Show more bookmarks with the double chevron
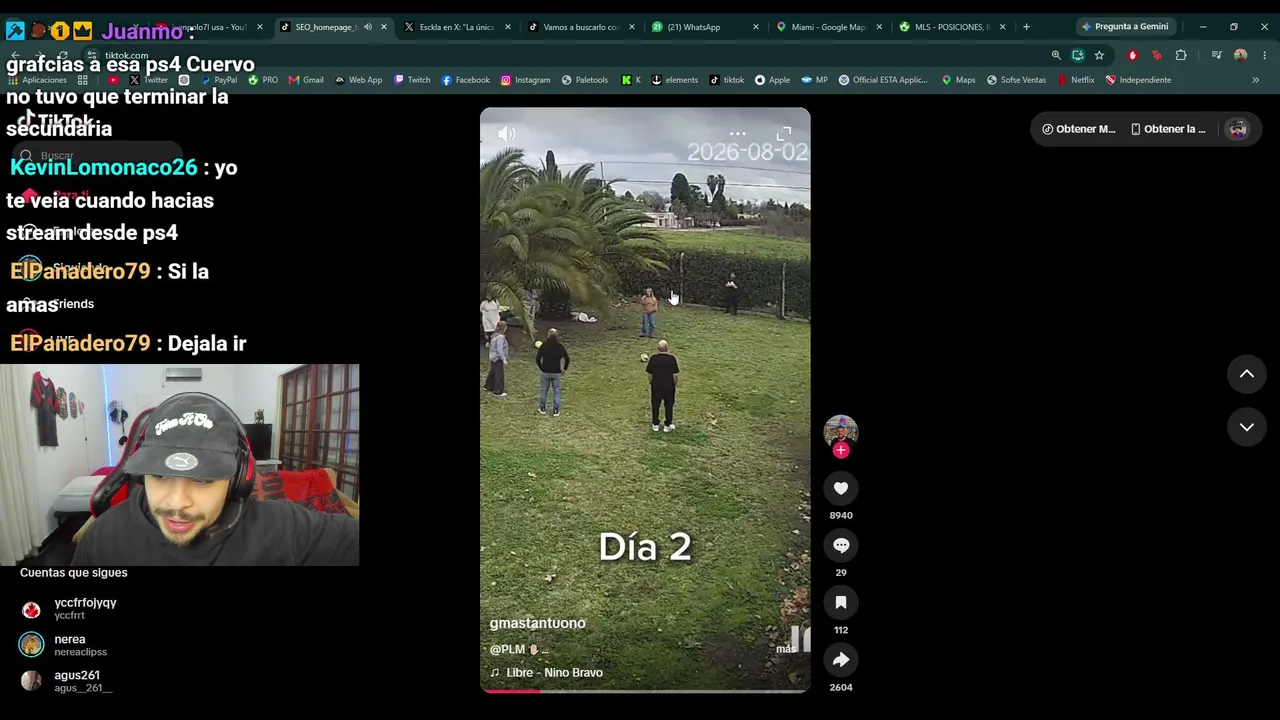The width and height of the screenshot is (1280, 720). (x=1256, y=80)
